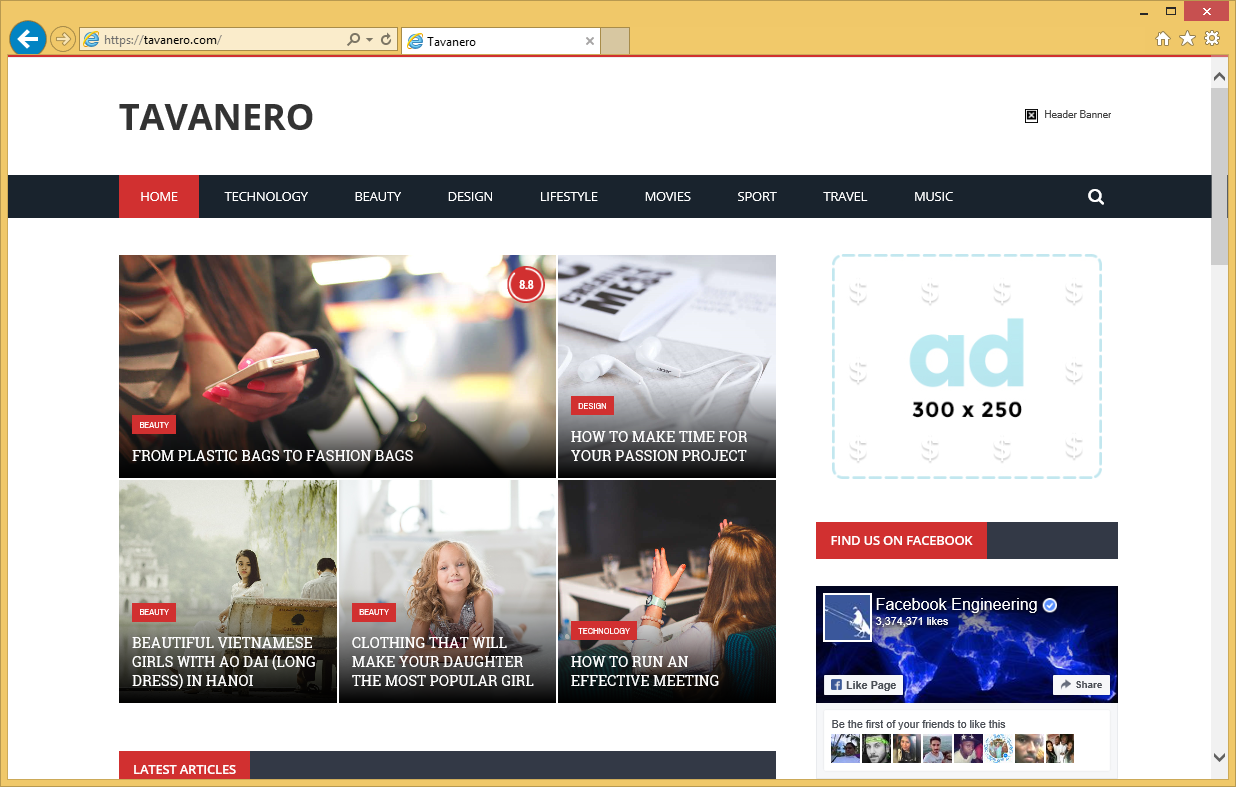Click the Facebook Engineering verified badge

click(1048, 604)
